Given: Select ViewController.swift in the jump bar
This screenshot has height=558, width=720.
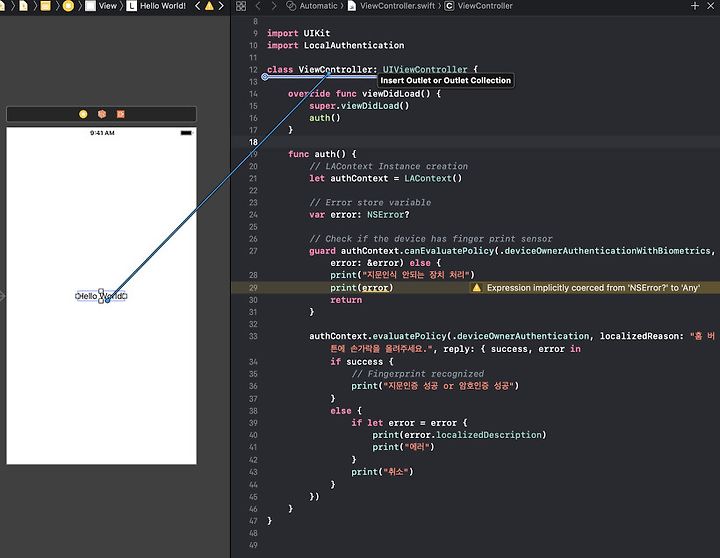Looking at the screenshot, I should point(391,6).
